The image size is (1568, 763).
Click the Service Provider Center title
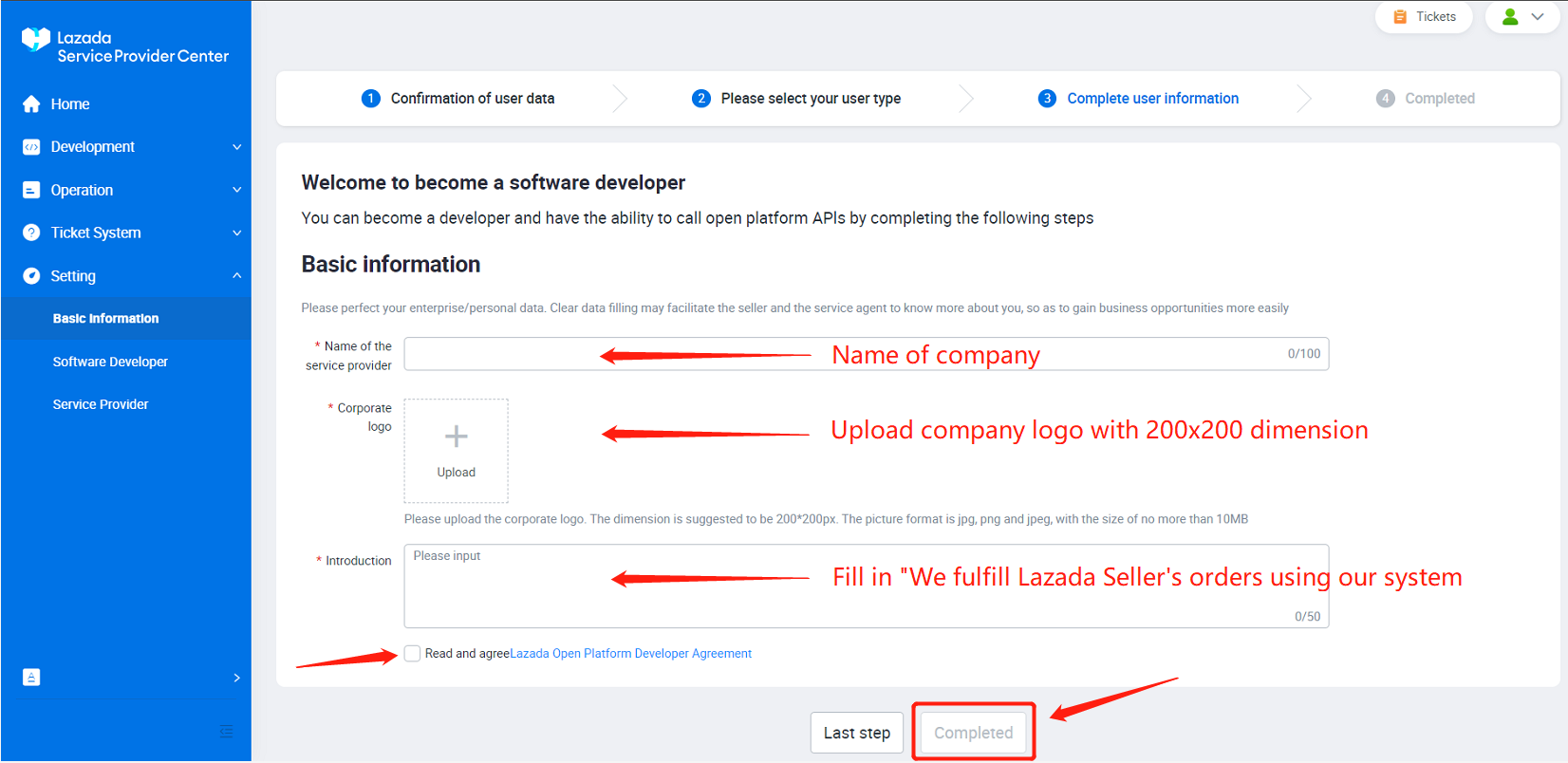[143, 56]
